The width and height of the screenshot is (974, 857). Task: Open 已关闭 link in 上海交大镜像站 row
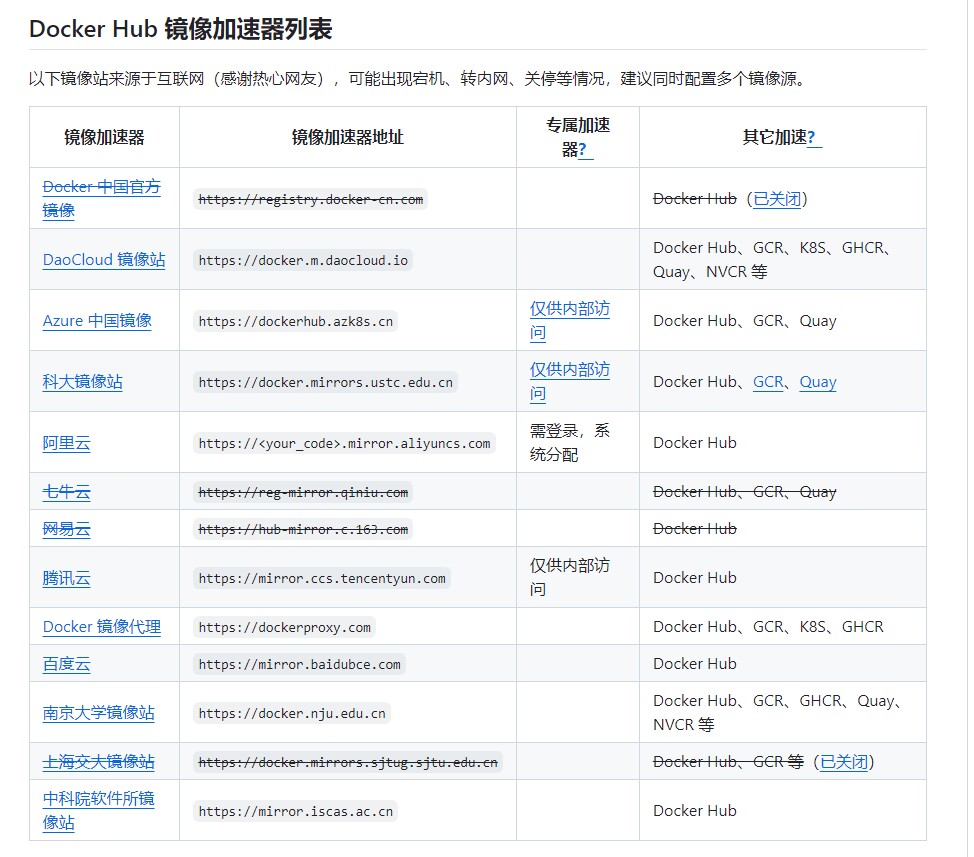[844, 762]
